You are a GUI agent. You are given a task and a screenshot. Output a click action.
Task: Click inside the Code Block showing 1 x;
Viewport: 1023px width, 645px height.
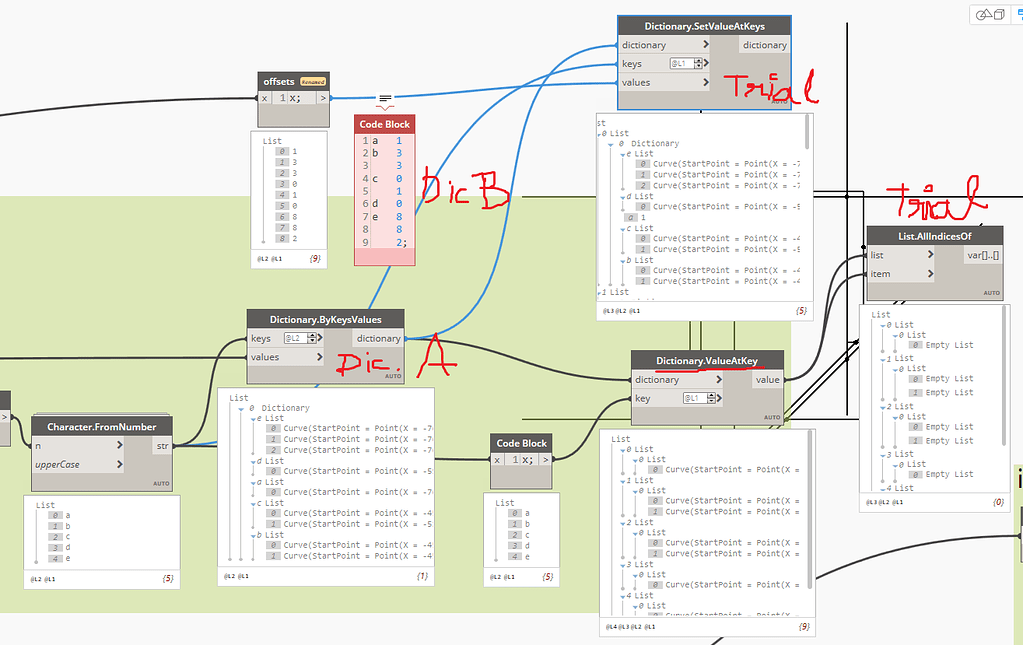click(521, 459)
